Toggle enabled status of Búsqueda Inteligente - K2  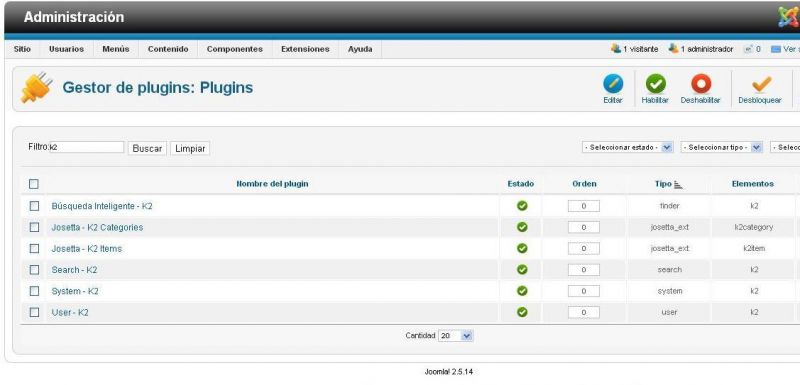point(522,206)
